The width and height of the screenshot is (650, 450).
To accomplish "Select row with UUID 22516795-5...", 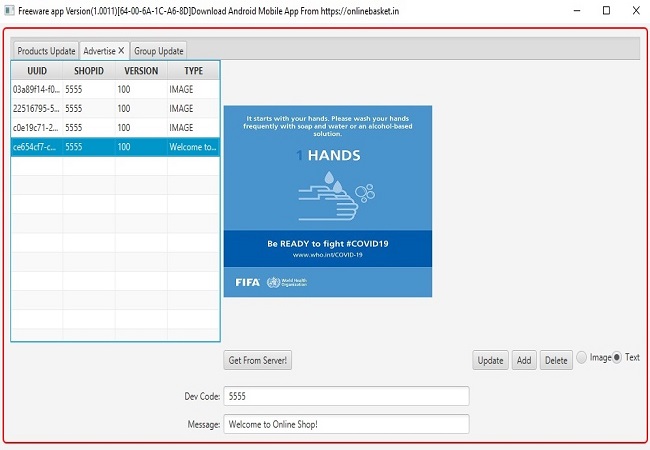I will [115, 108].
